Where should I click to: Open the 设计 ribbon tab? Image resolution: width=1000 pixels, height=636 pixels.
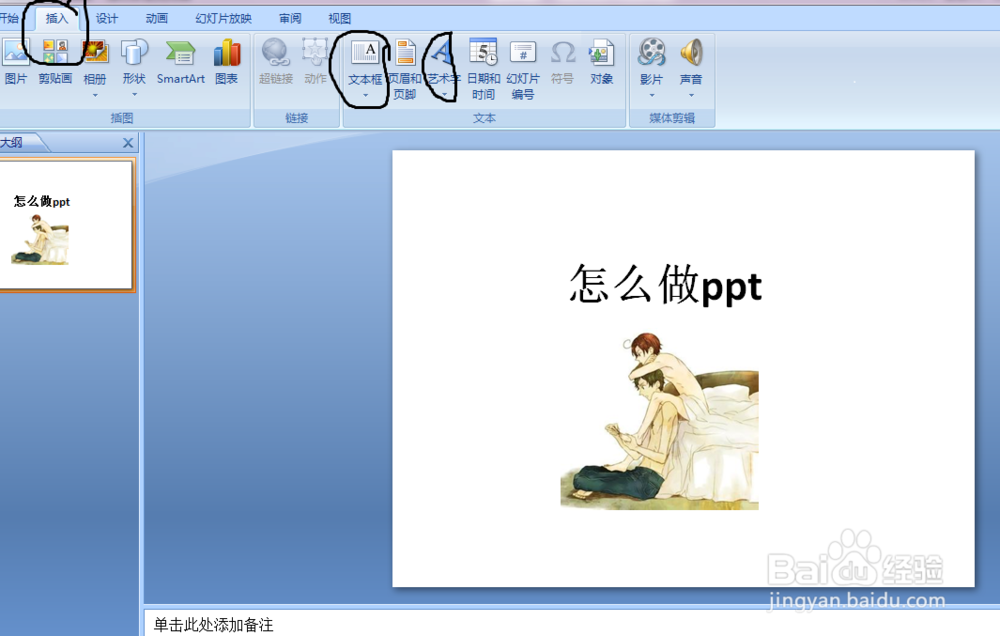coord(107,18)
